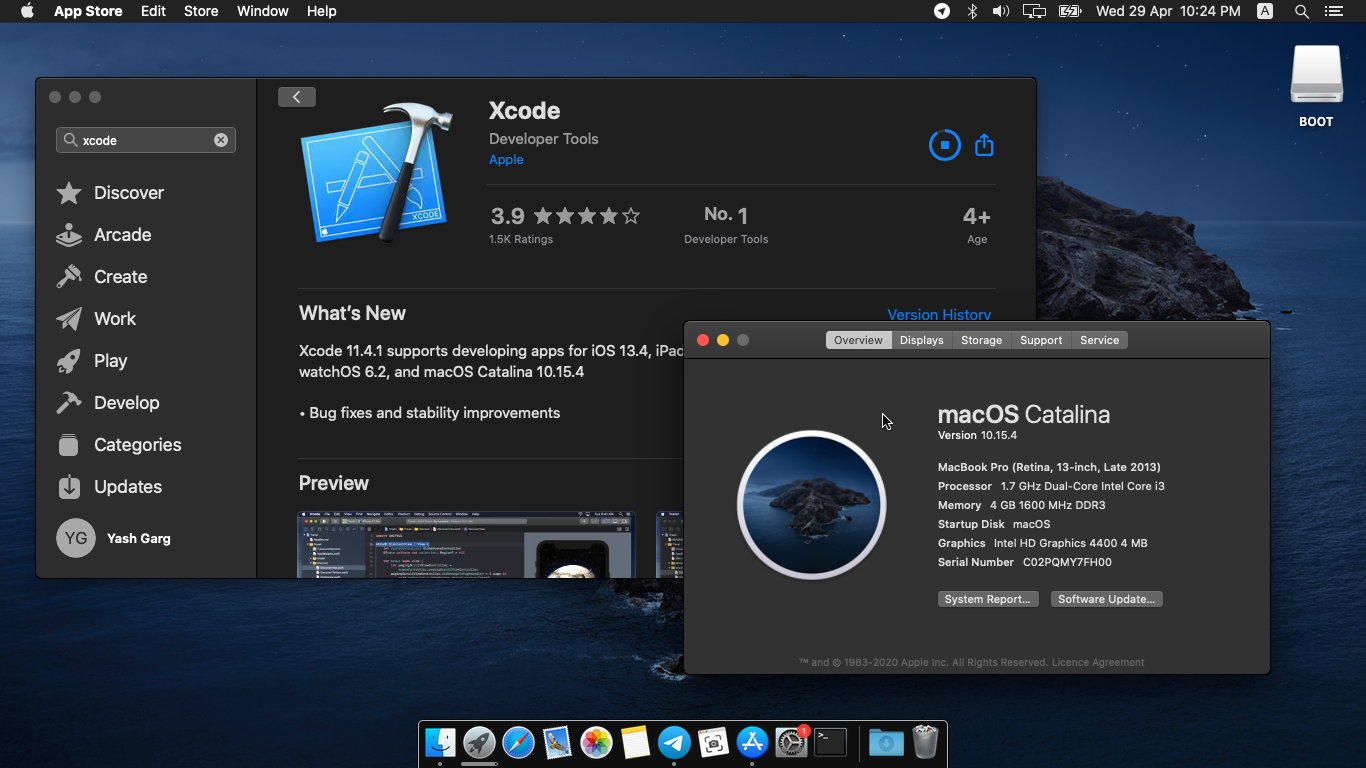Switch to the Storage tab
1366x768 pixels.
point(981,340)
